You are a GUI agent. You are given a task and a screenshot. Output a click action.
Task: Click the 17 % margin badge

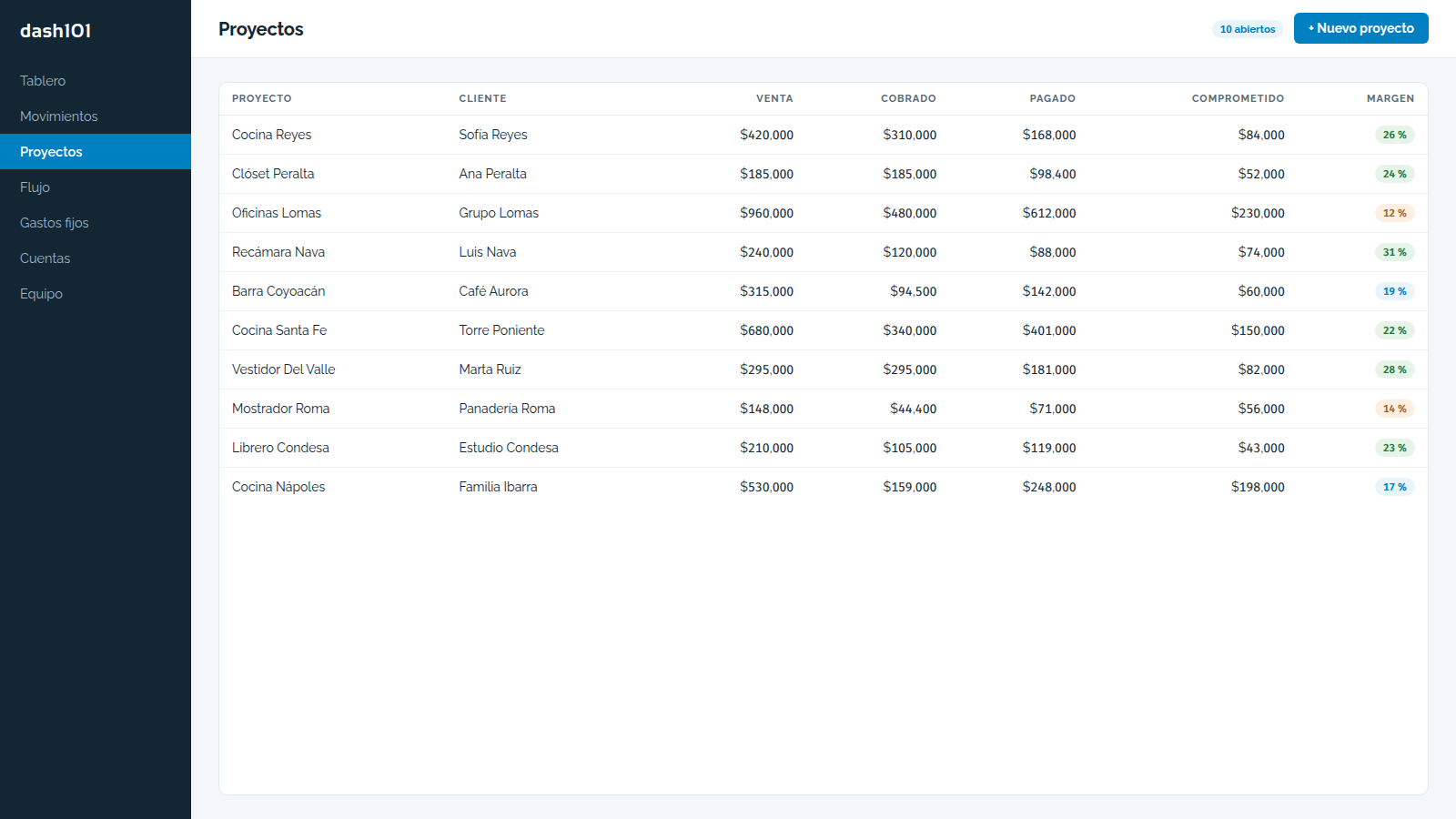[1394, 487]
